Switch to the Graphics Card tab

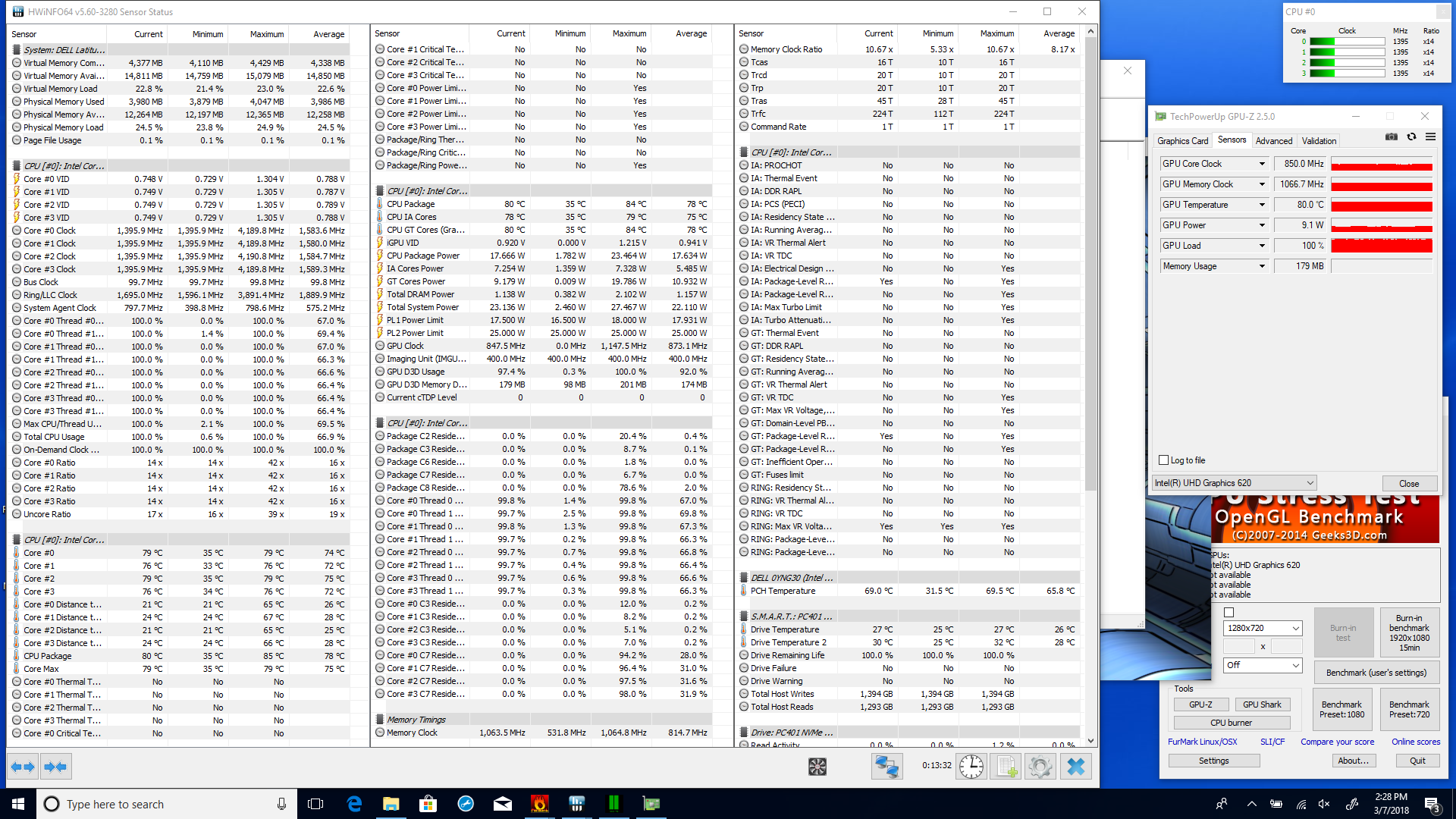[1182, 141]
